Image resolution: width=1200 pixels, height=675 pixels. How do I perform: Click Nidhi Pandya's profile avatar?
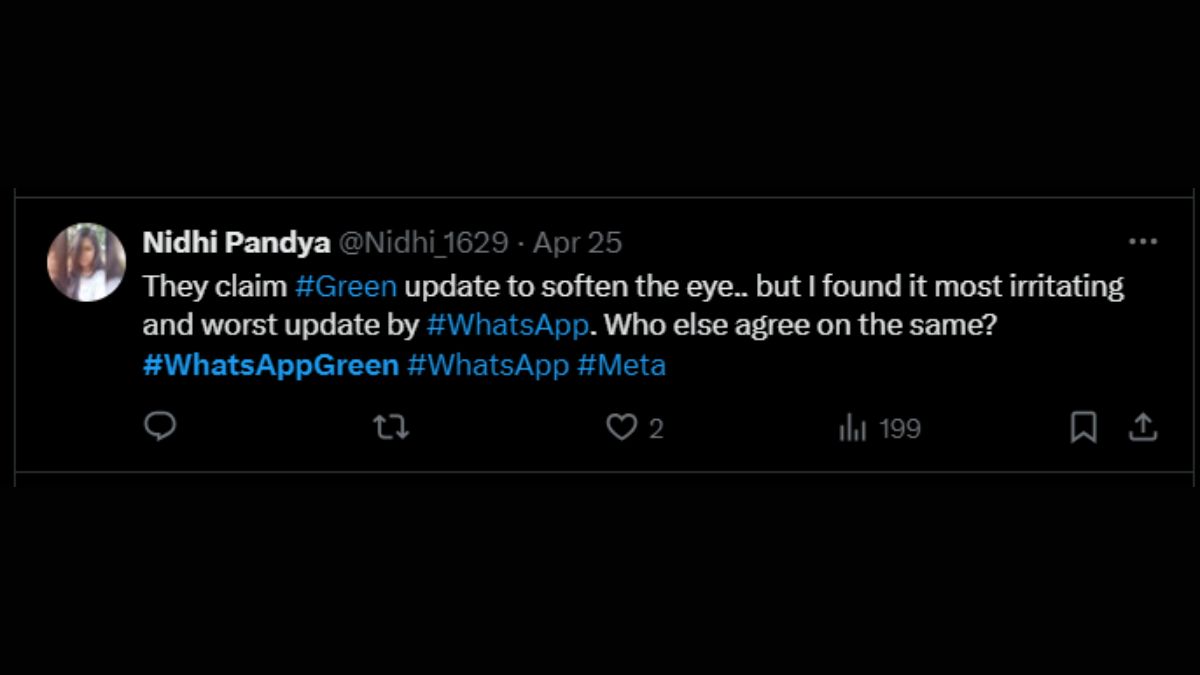point(86,262)
